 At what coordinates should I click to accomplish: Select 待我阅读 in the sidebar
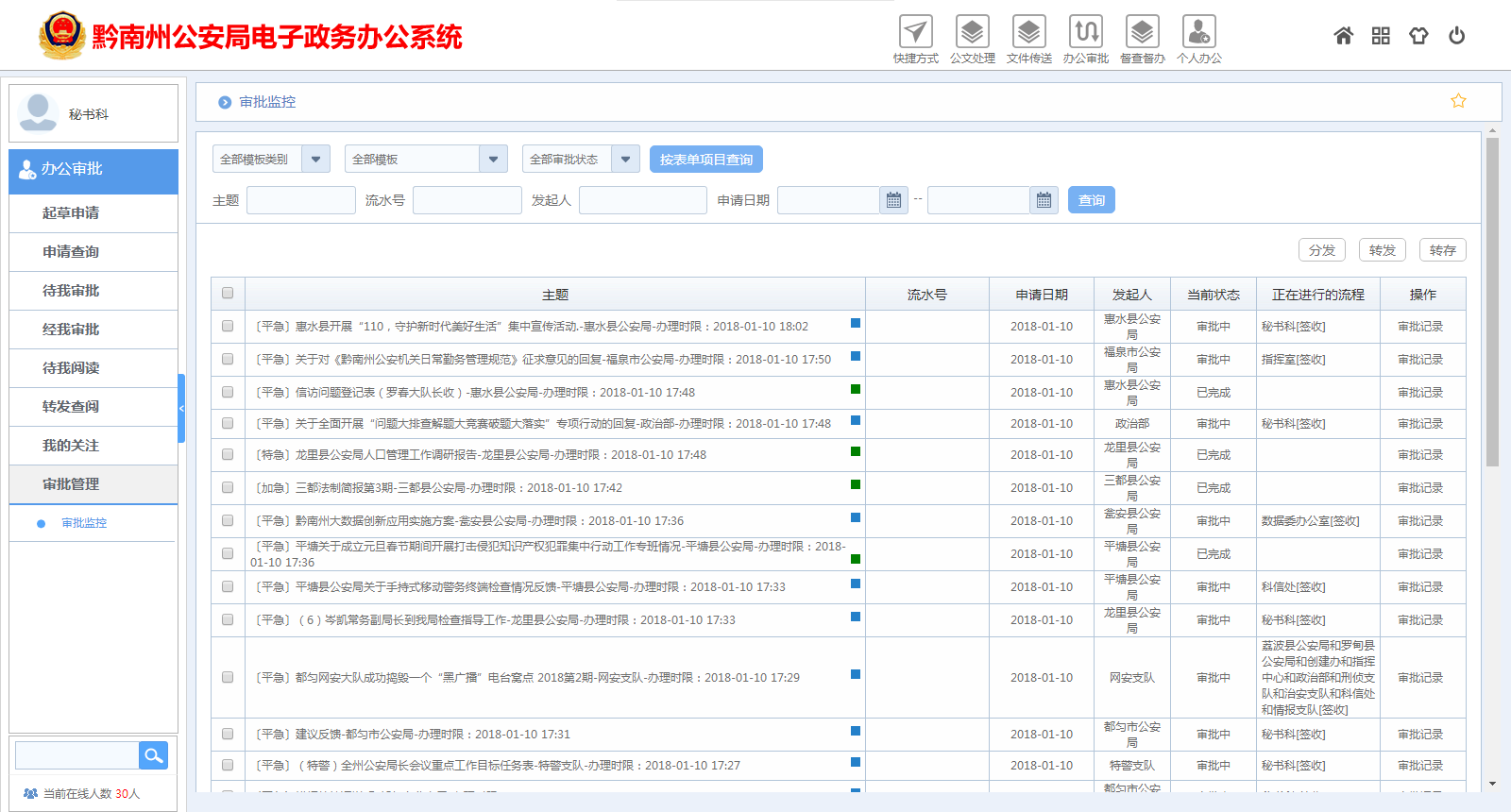pyautogui.click(x=93, y=368)
